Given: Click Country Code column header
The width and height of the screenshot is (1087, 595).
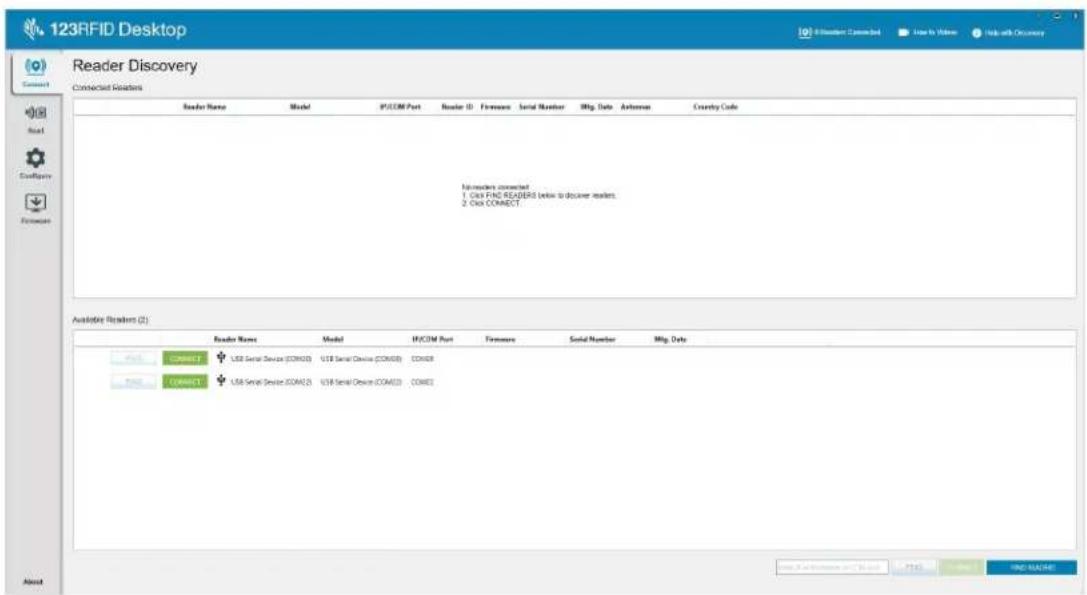Looking at the screenshot, I should point(715,107).
